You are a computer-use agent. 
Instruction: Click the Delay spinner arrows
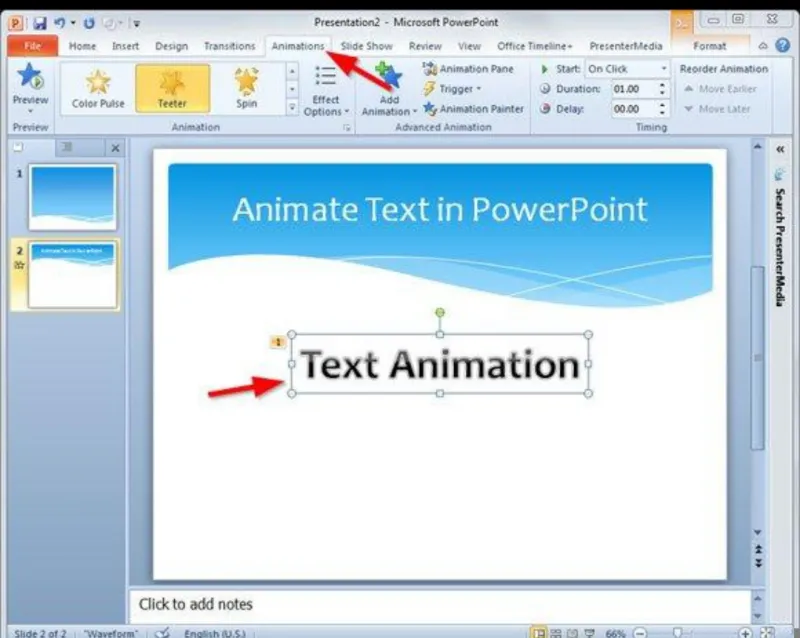pos(662,109)
